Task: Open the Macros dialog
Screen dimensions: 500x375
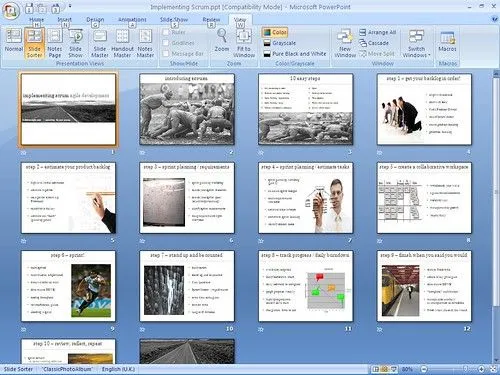Action: point(447,40)
